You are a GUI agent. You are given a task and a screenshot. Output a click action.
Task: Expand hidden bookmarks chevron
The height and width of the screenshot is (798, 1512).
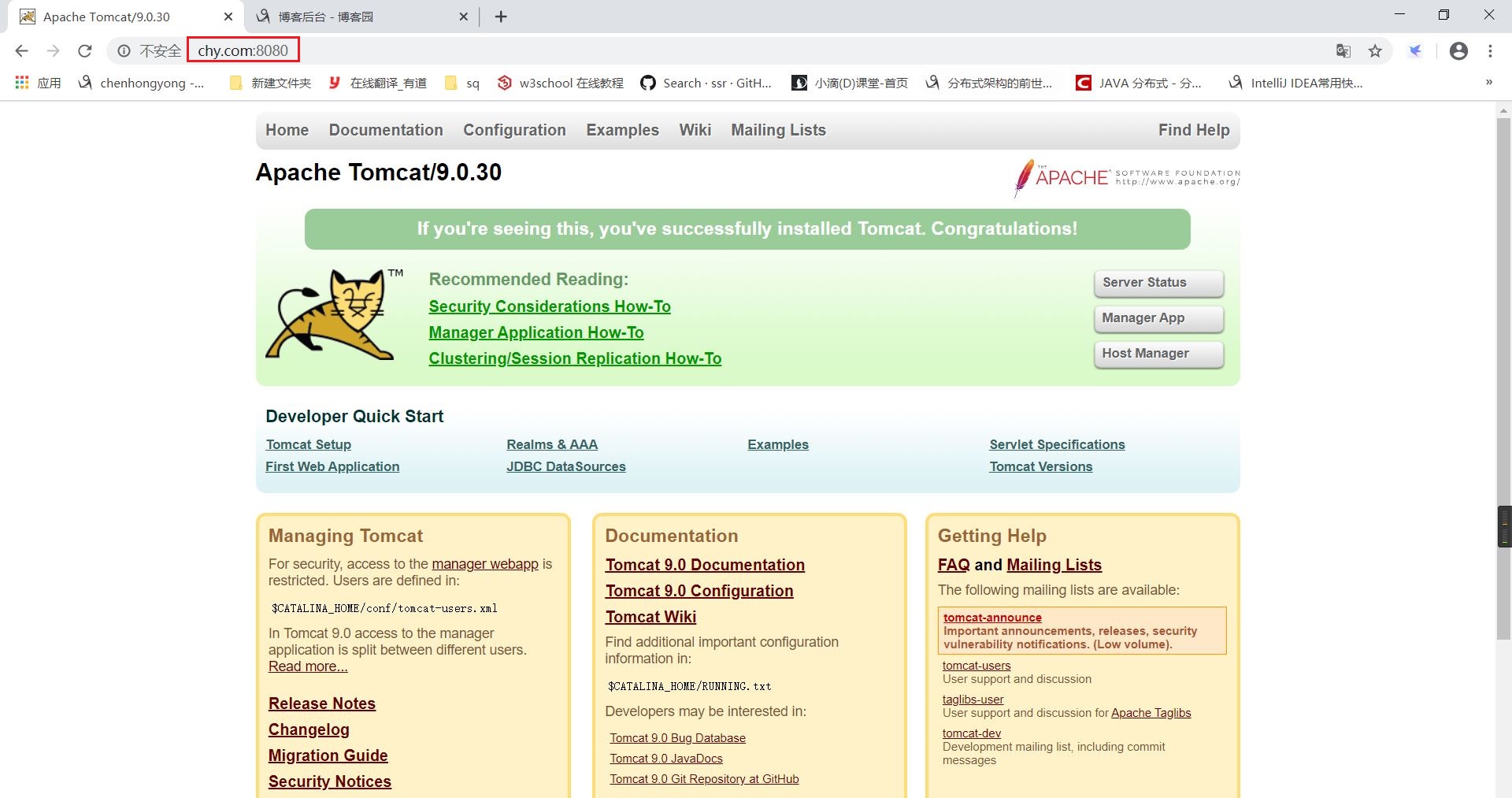1488,82
